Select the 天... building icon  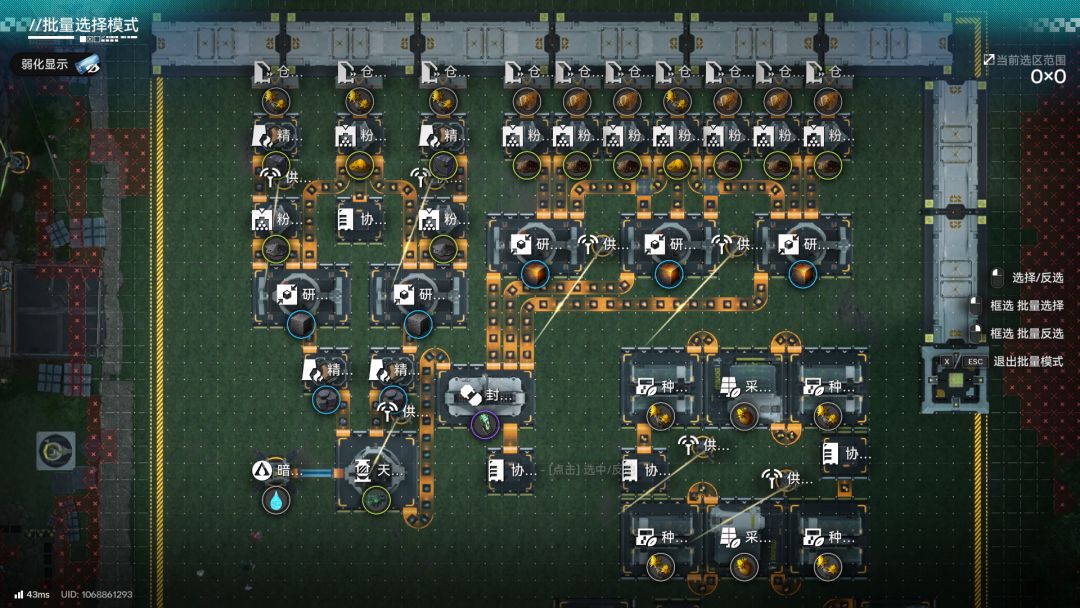click(x=362, y=470)
